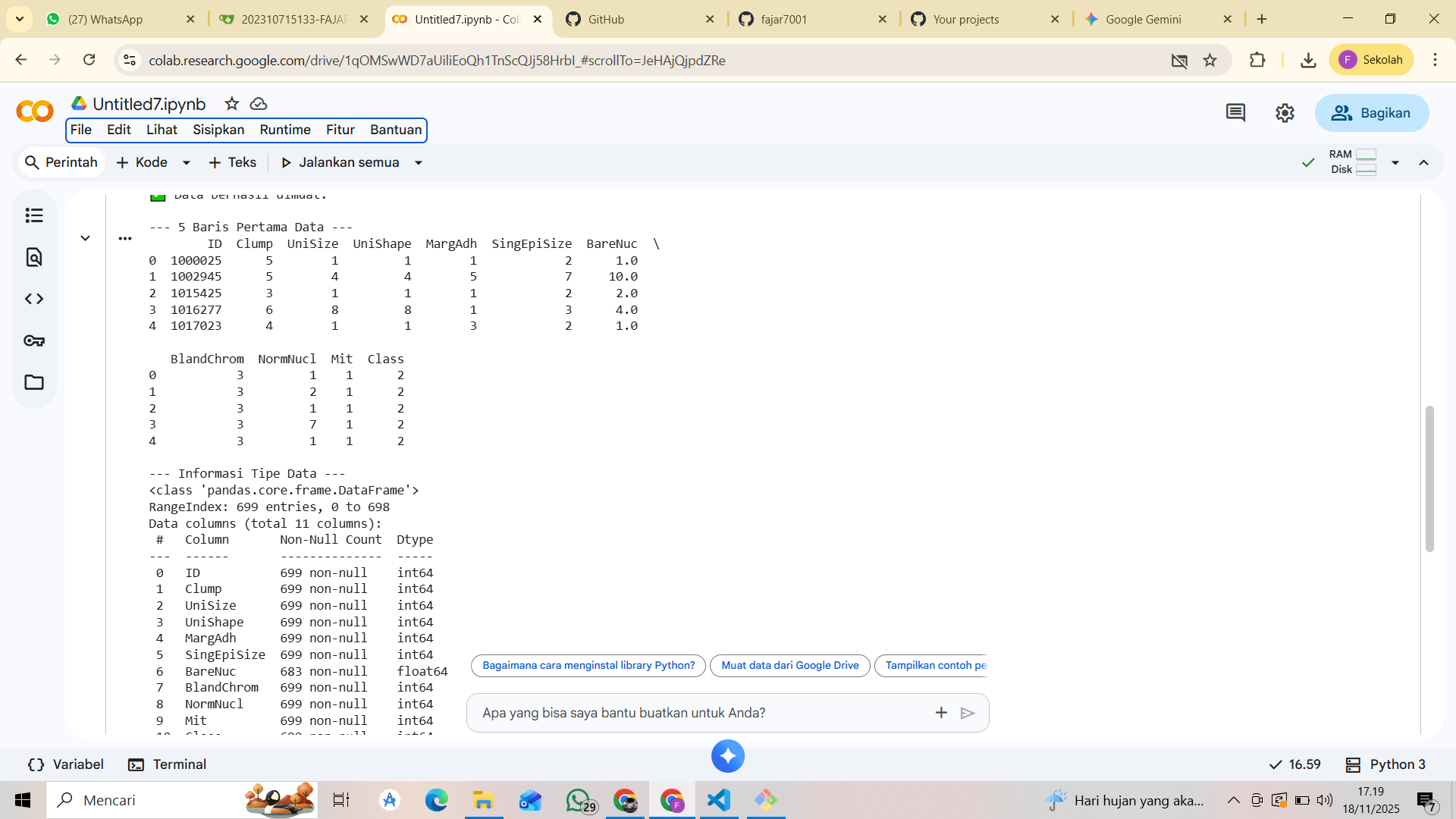Open the Runtime menu
The width and height of the screenshot is (1456, 819).
click(x=284, y=130)
